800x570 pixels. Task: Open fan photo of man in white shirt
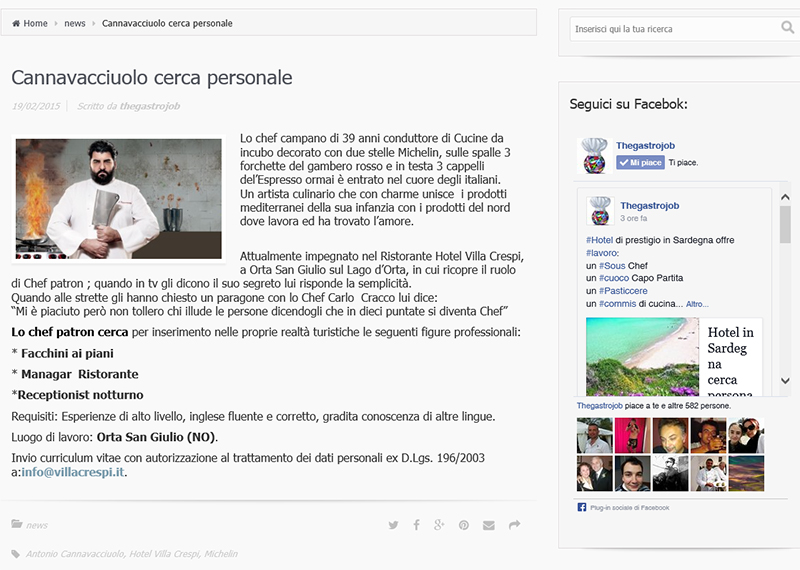[x=594, y=435]
